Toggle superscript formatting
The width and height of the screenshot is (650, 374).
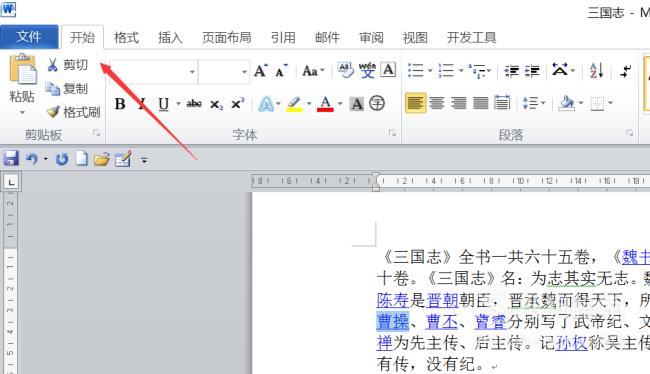tap(238, 104)
